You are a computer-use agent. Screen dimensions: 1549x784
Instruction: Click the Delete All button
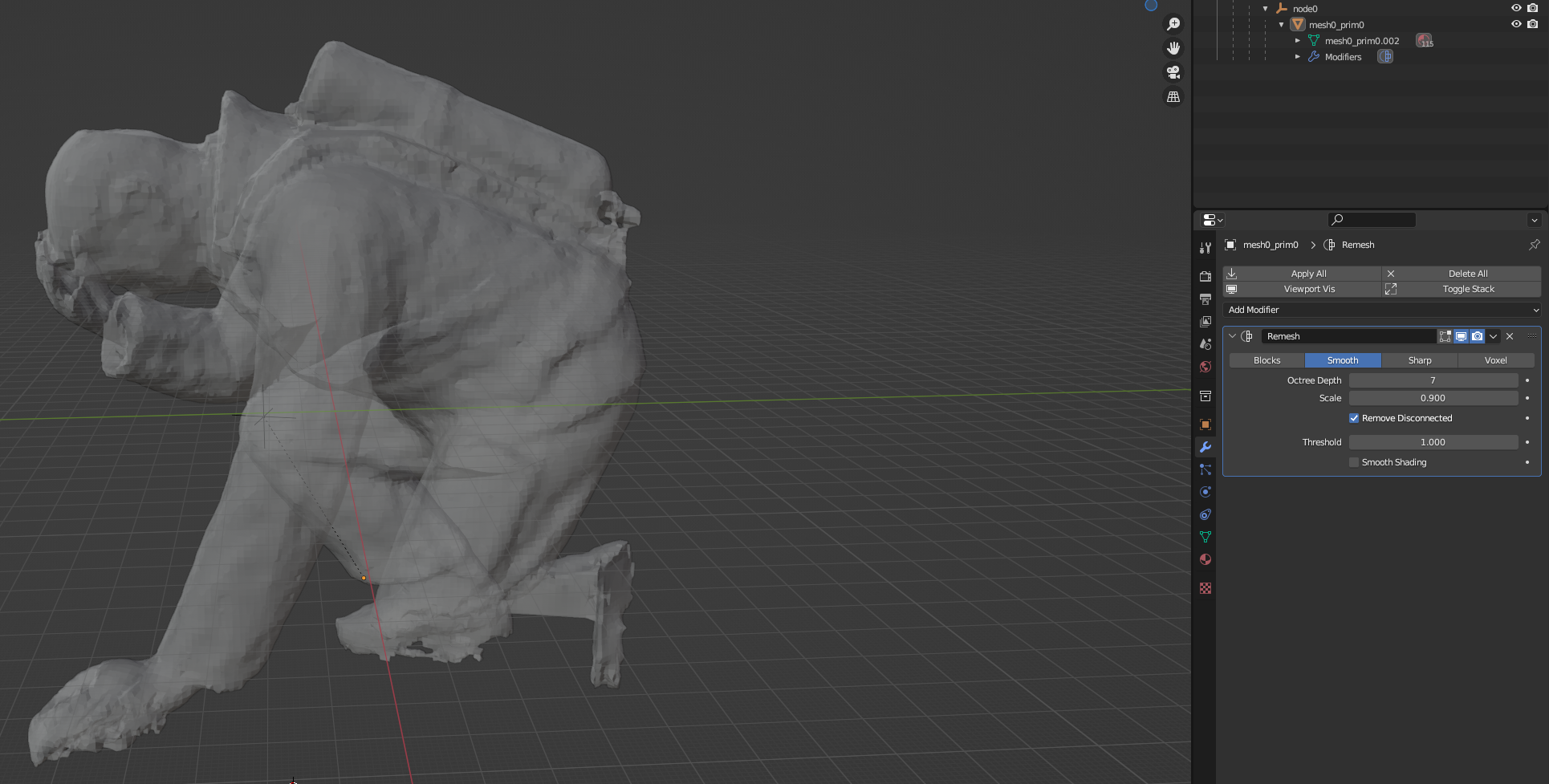[x=1461, y=274]
